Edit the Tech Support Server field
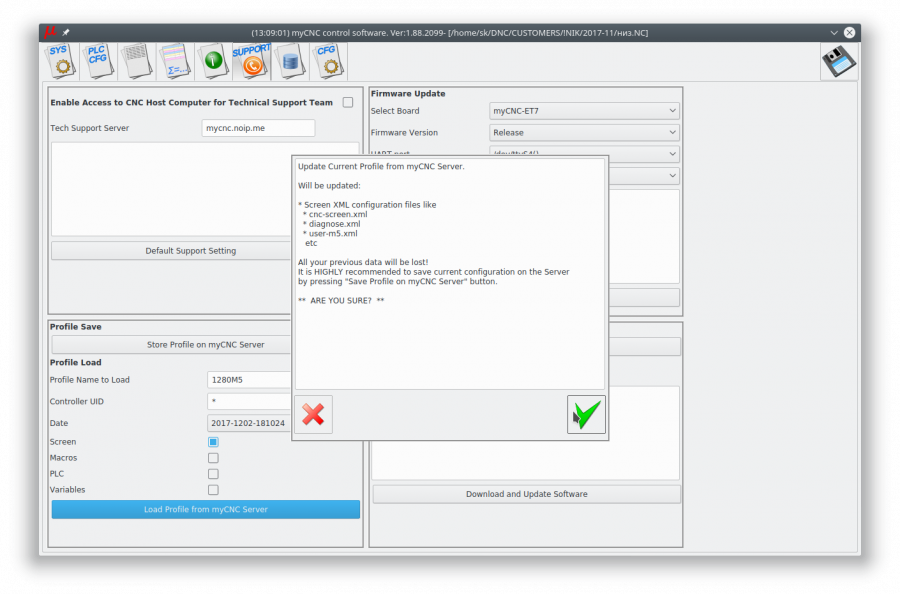 point(258,128)
